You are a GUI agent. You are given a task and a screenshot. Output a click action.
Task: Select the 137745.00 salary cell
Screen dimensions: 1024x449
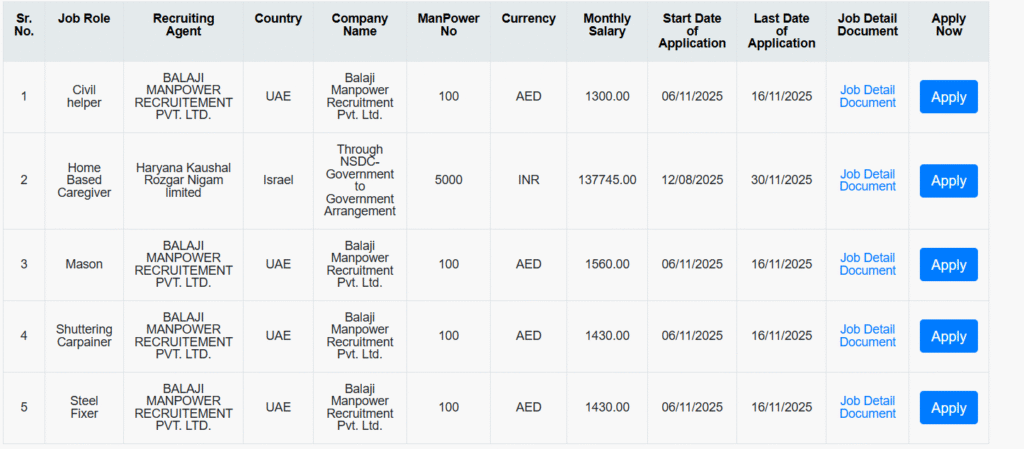click(607, 180)
